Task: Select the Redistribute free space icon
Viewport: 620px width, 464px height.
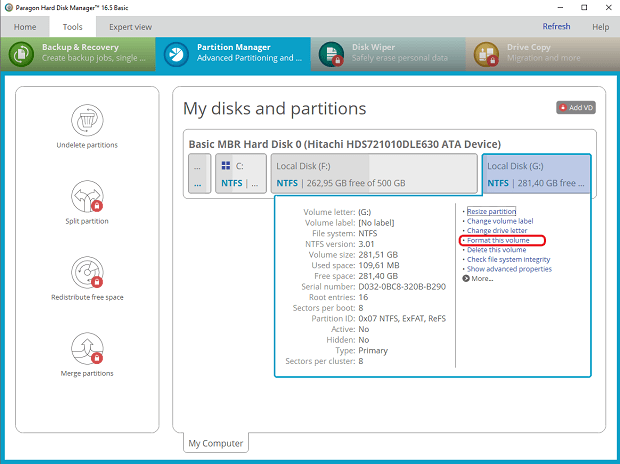Action: click(87, 272)
